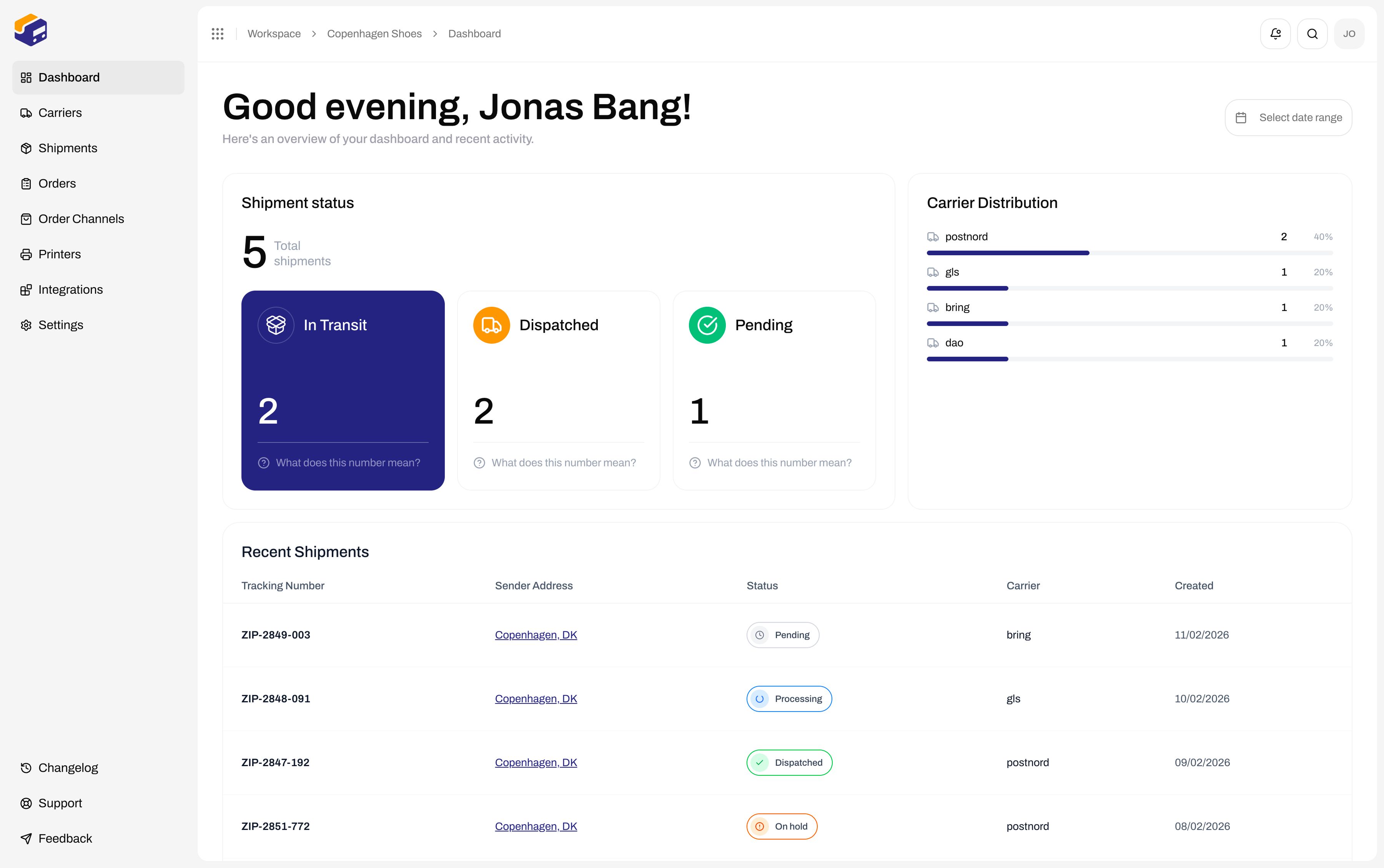Click the search magnifier icon

point(1312,34)
